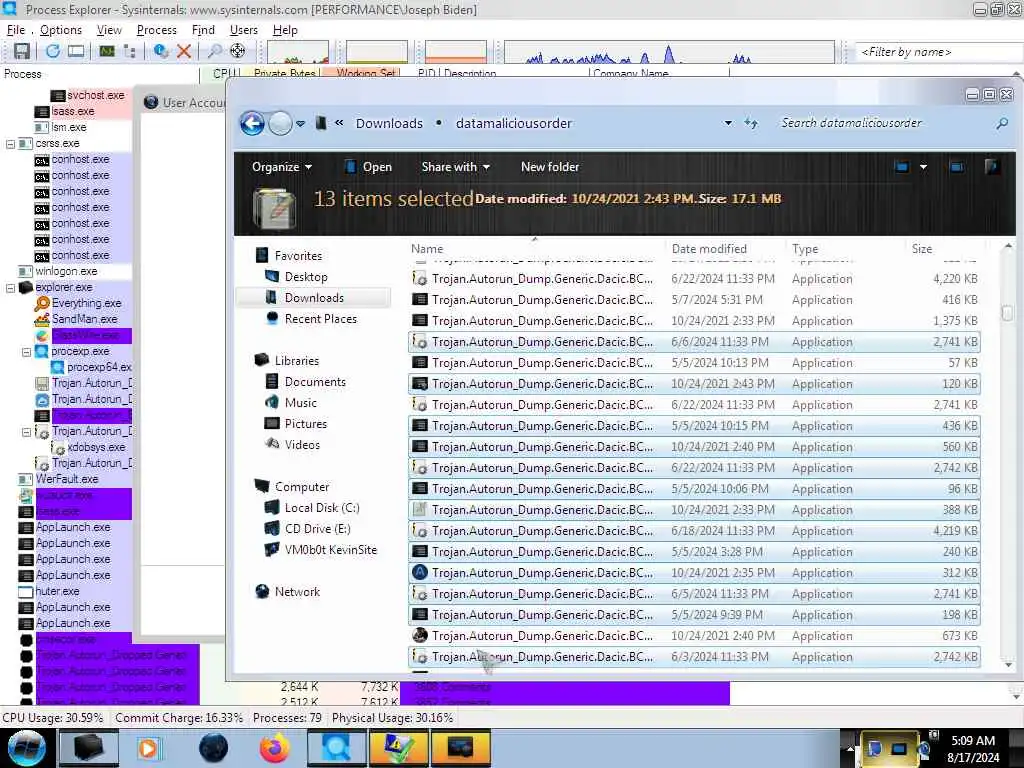Click the Save icon in Process Explorer toolbar
This screenshot has height=768, width=1024.
[22, 52]
